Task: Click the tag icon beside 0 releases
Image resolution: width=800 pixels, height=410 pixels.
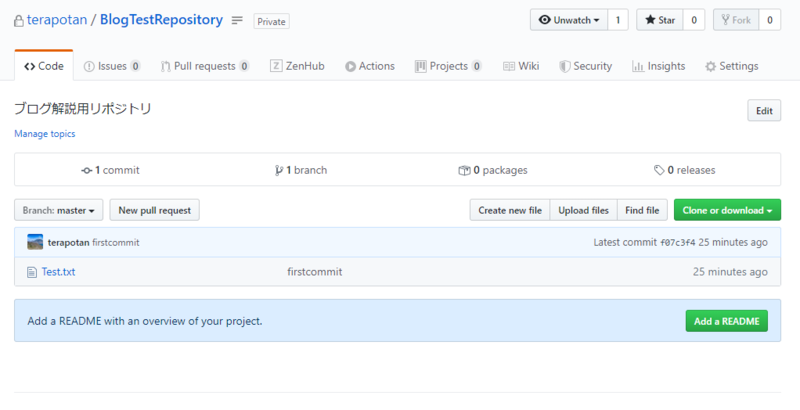Action: click(659, 170)
